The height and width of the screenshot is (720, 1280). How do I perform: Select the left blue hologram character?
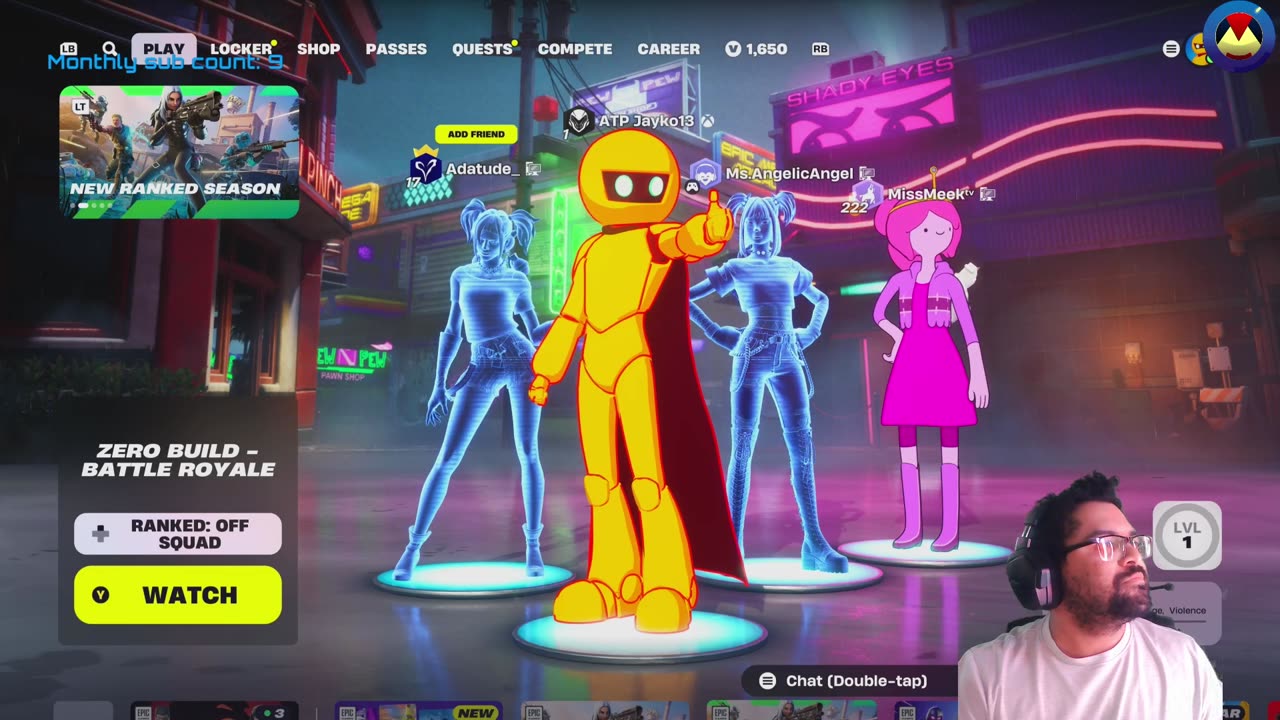[485, 390]
